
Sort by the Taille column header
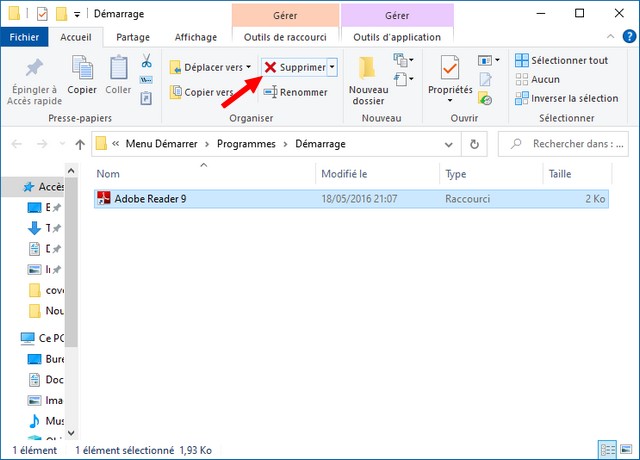pos(578,174)
